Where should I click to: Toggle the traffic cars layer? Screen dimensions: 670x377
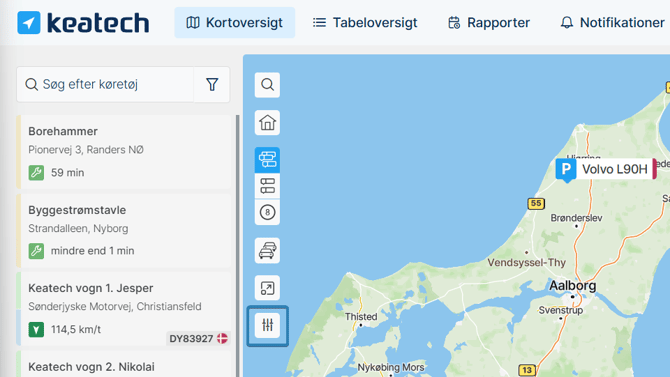[267, 250]
